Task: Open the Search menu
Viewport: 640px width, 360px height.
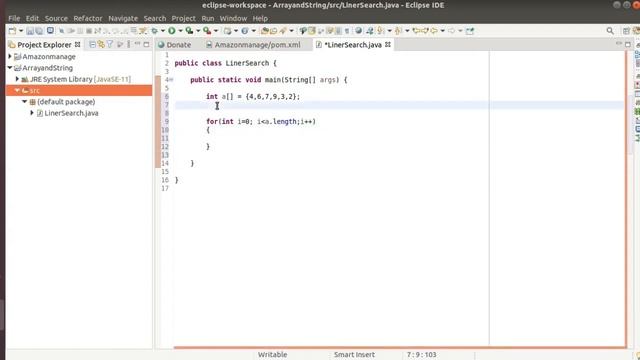Action: pyautogui.click(x=155, y=18)
